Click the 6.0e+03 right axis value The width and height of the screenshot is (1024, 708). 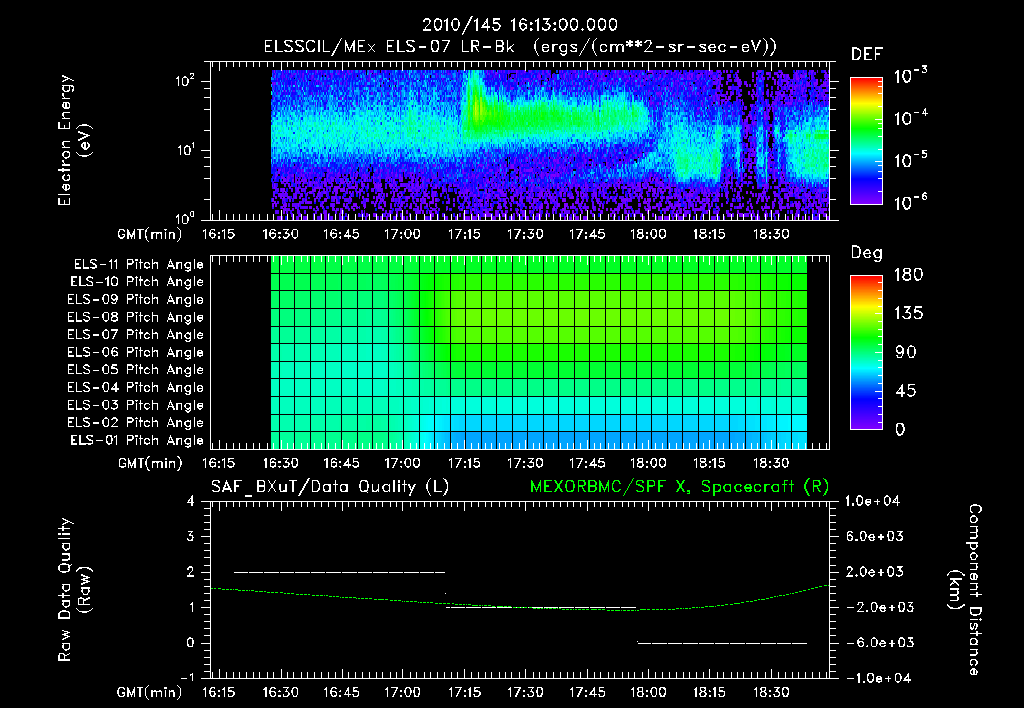[x=874, y=537]
